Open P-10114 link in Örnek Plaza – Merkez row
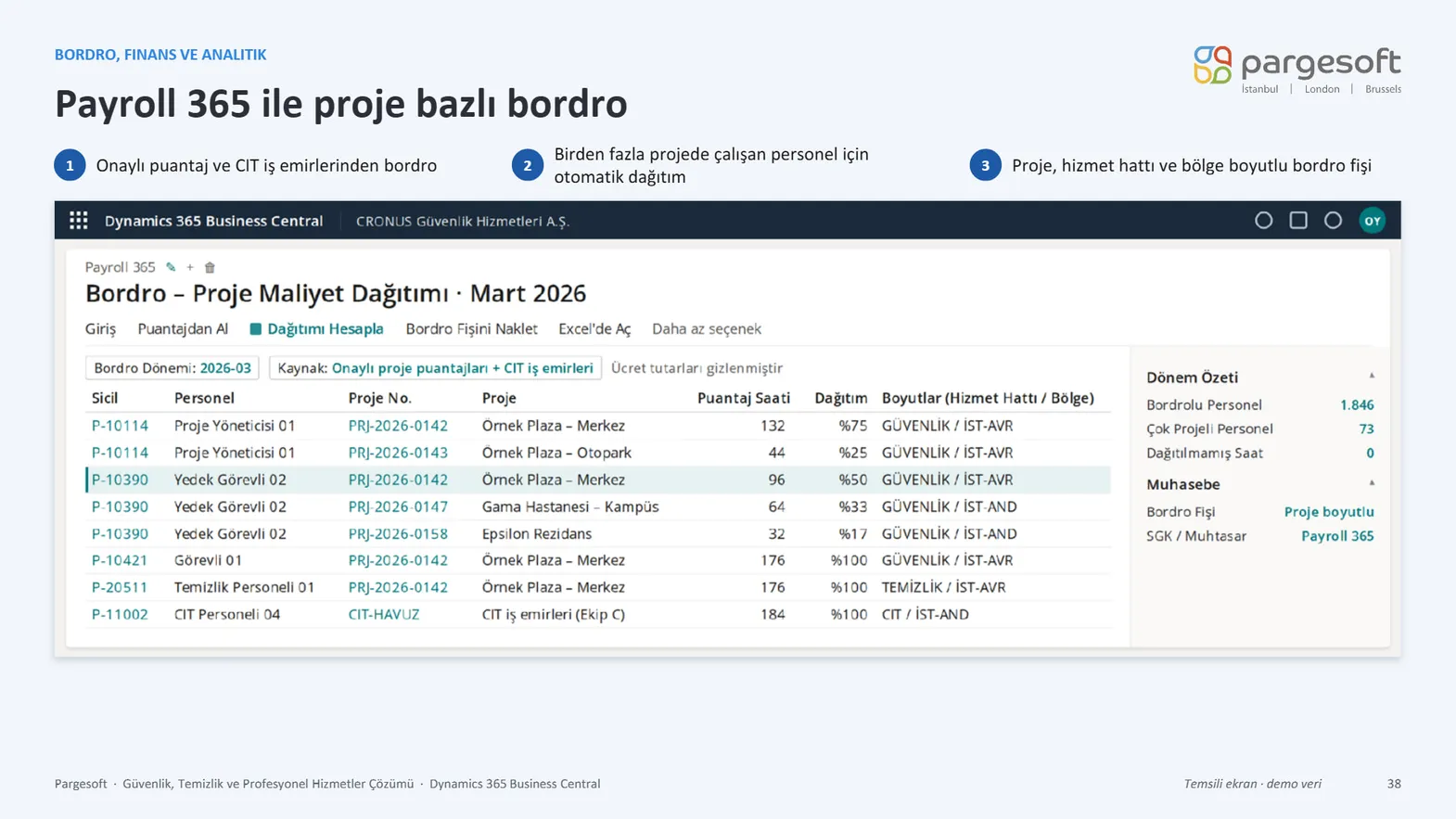Image resolution: width=1456 pixels, height=819 pixels. click(120, 426)
